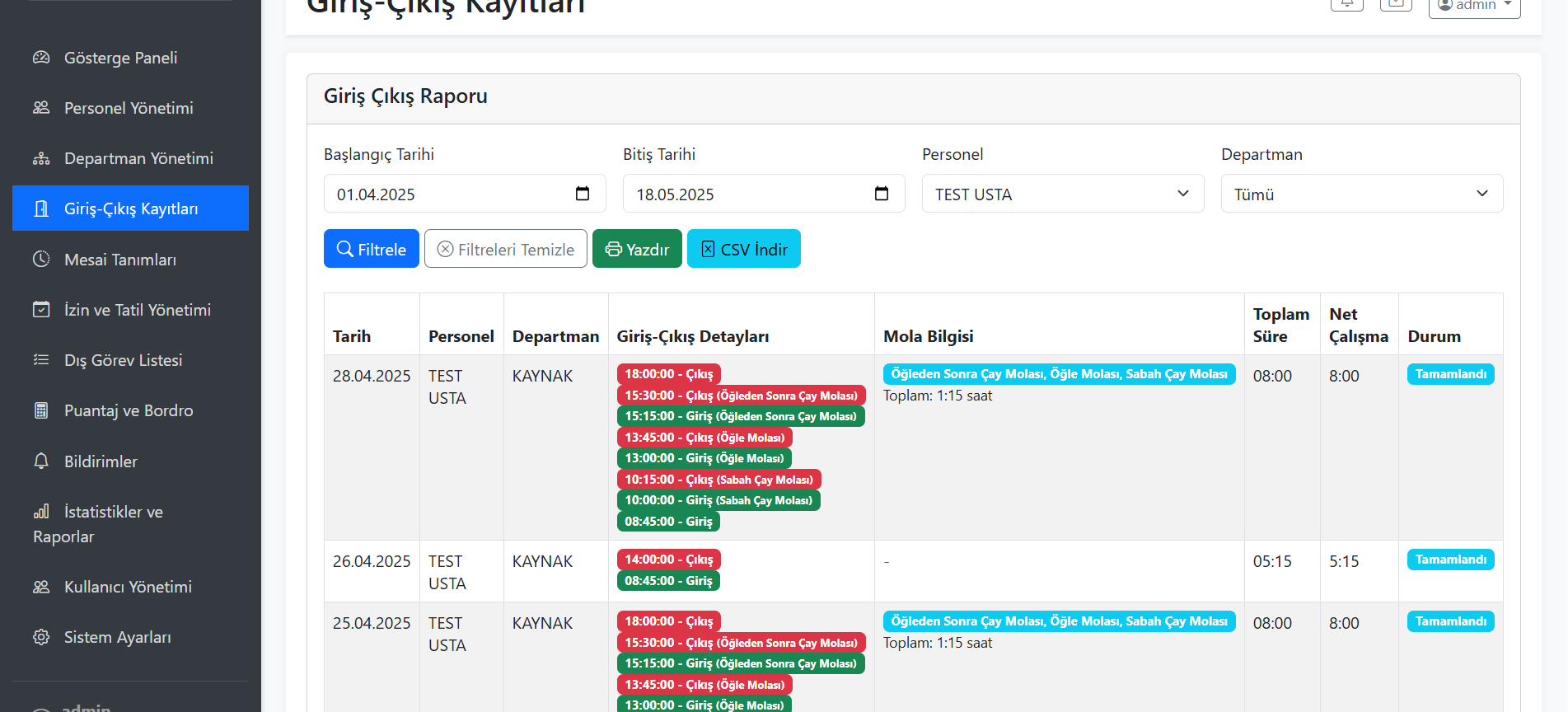Click the Mesai Tanımları clock icon
Viewport: 1568px width, 712px height.
[x=41, y=259]
